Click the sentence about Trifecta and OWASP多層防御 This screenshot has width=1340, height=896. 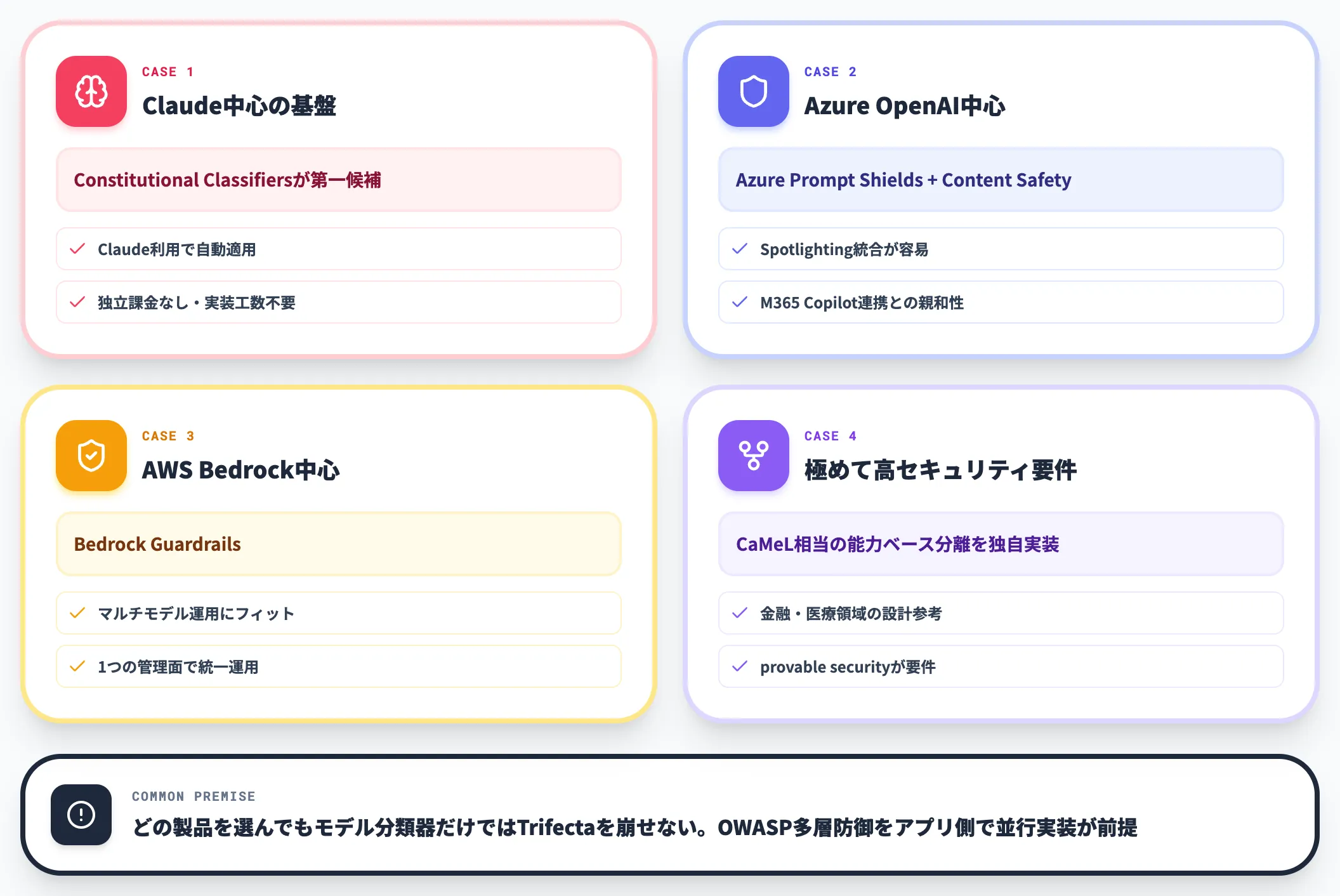point(635,827)
